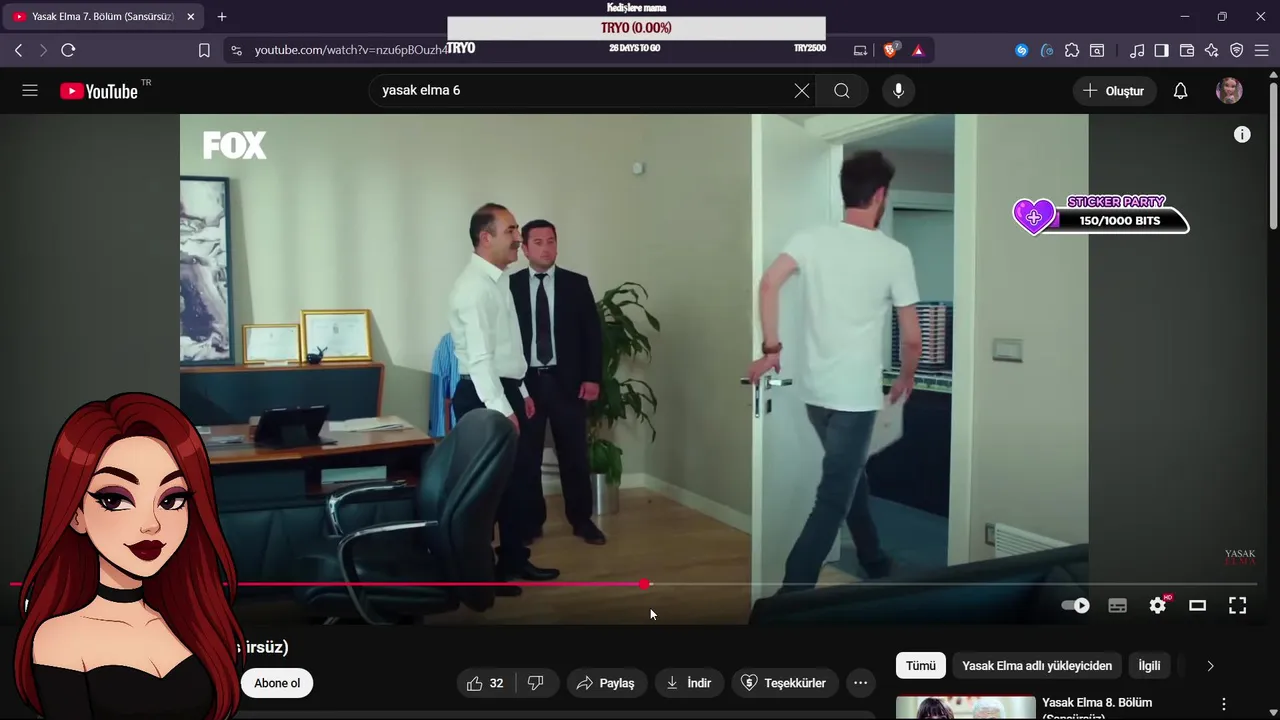The width and height of the screenshot is (1280, 720).
Task: Clear the search box with the X
Action: pyautogui.click(x=802, y=91)
